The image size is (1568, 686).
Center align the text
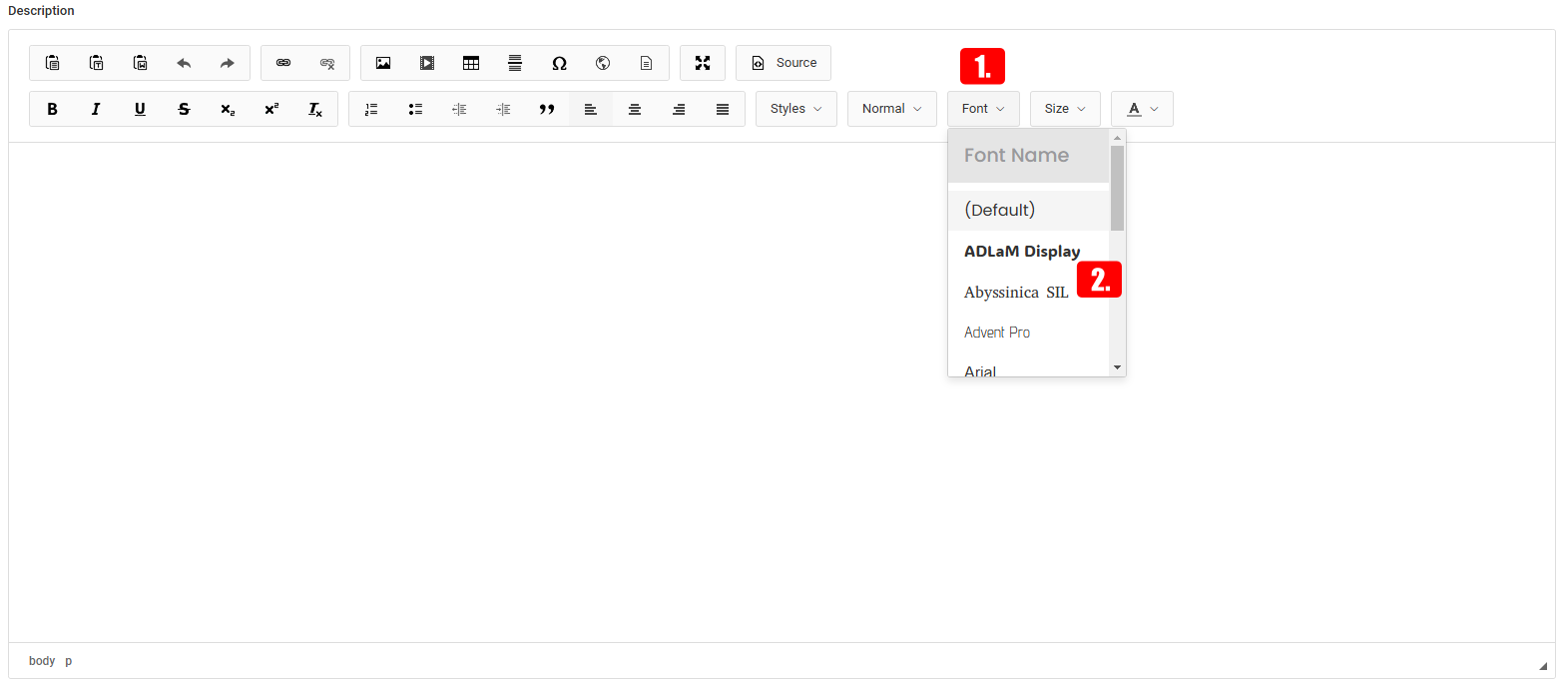coord(635,110)
